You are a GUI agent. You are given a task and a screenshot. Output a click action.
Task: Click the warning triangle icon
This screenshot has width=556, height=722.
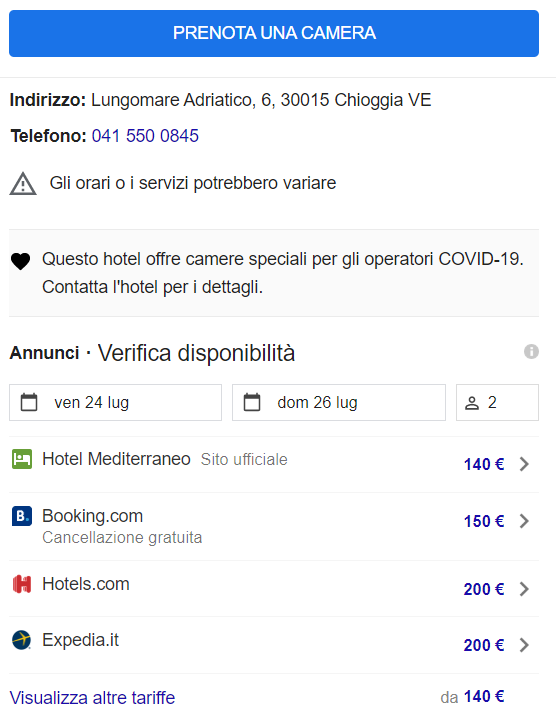(x=23, y=184)
